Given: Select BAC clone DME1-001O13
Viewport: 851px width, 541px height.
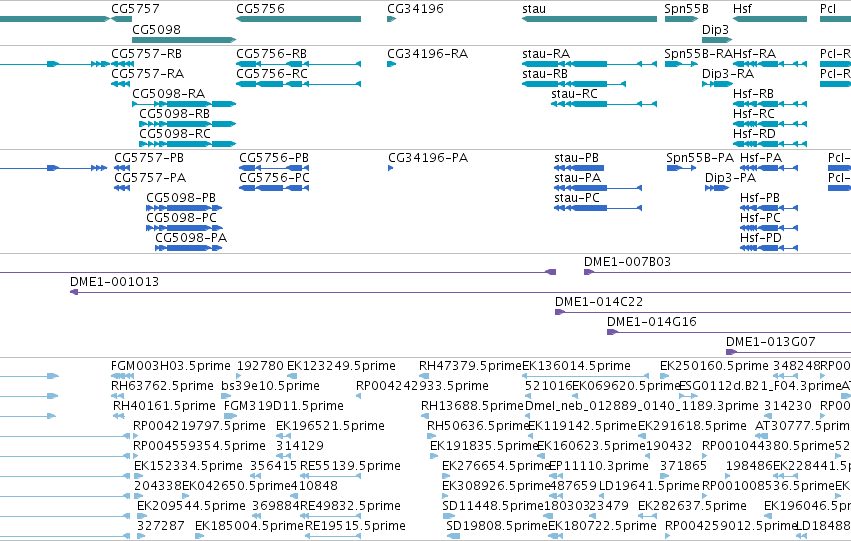Looking at the screenshot, I should [115, 282].
